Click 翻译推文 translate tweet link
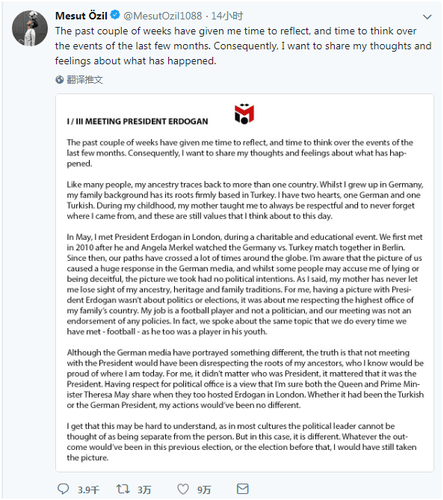This screenshot has height=500, width=443. (x=85, y=79)
